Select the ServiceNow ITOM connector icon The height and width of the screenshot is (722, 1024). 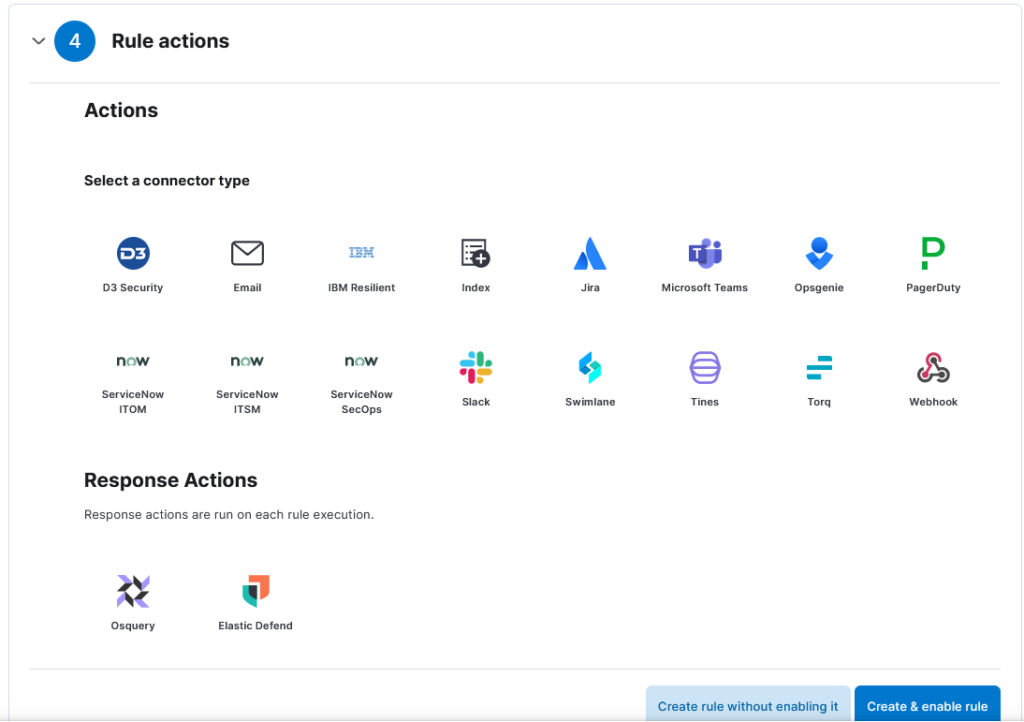pos(133,361)
